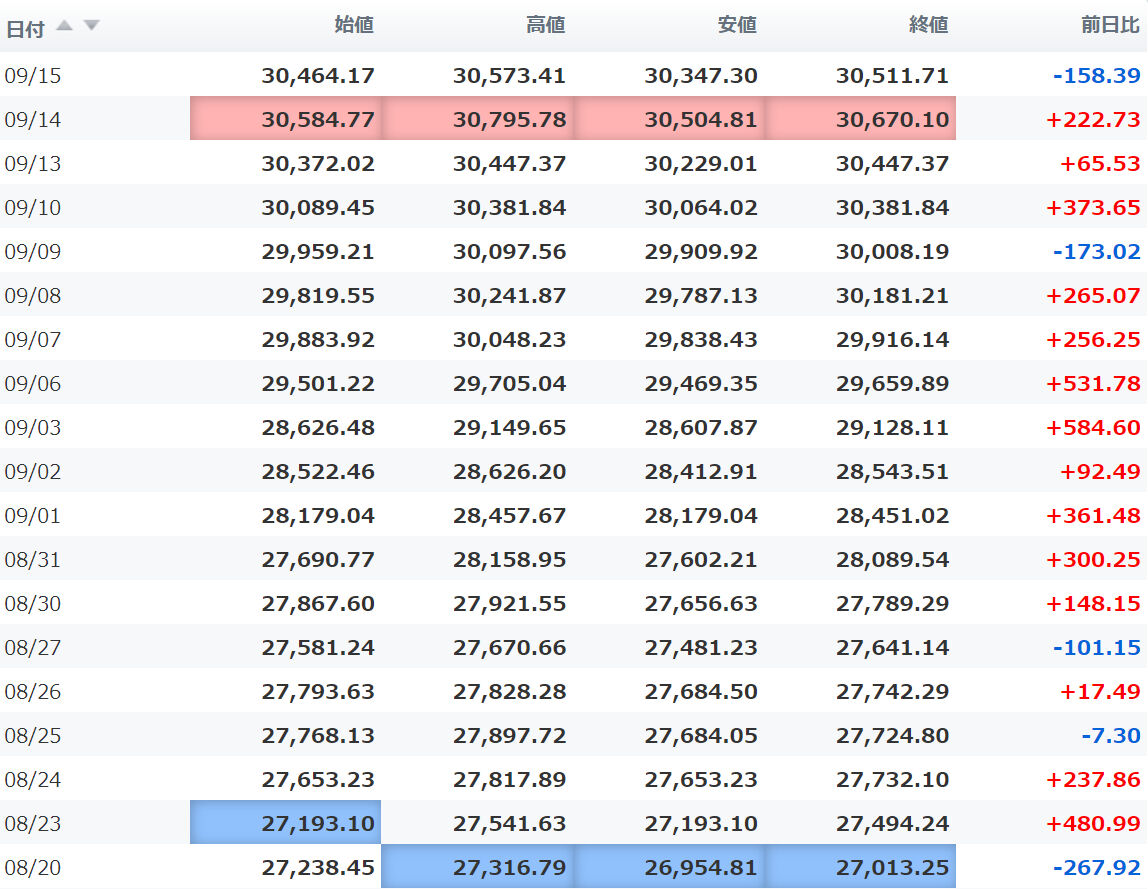Click the 終値 column header

[x=929, y=25]
